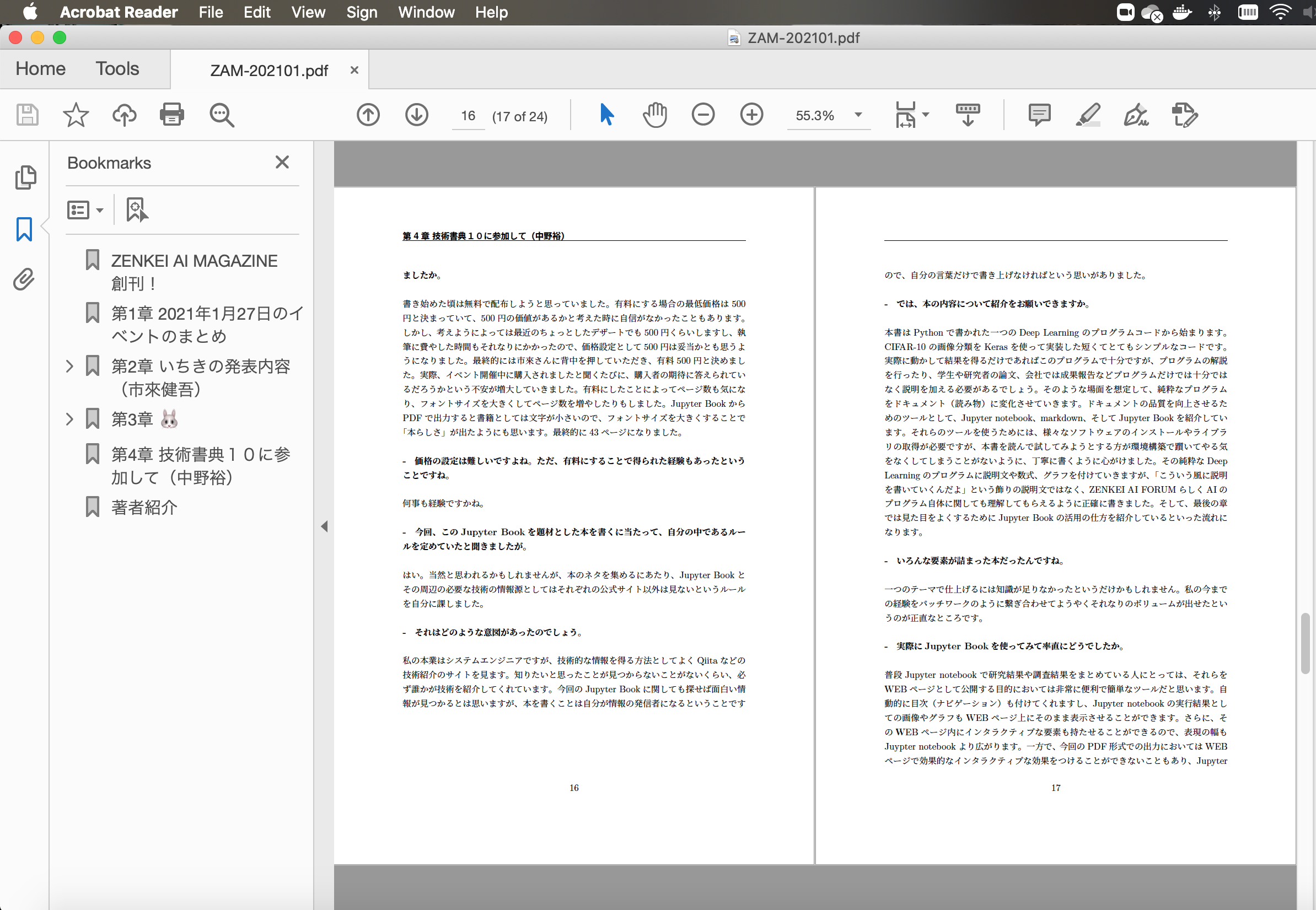The height and width of the screenshot is (910, 1316).
Task: Open the Acrobat Reader application menu
Action: (x=119, y=12)
